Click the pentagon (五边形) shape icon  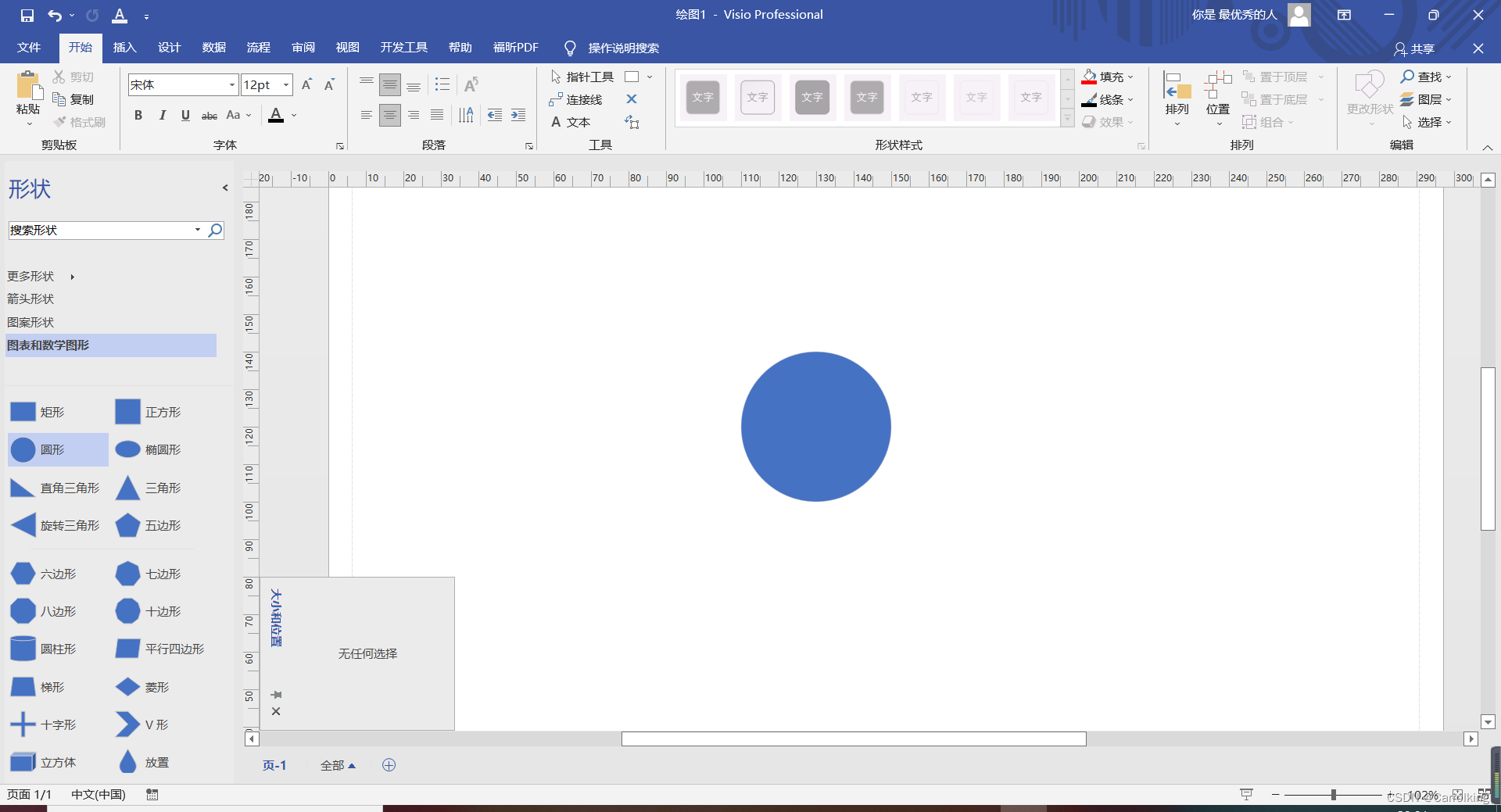[x=127, y=526]
